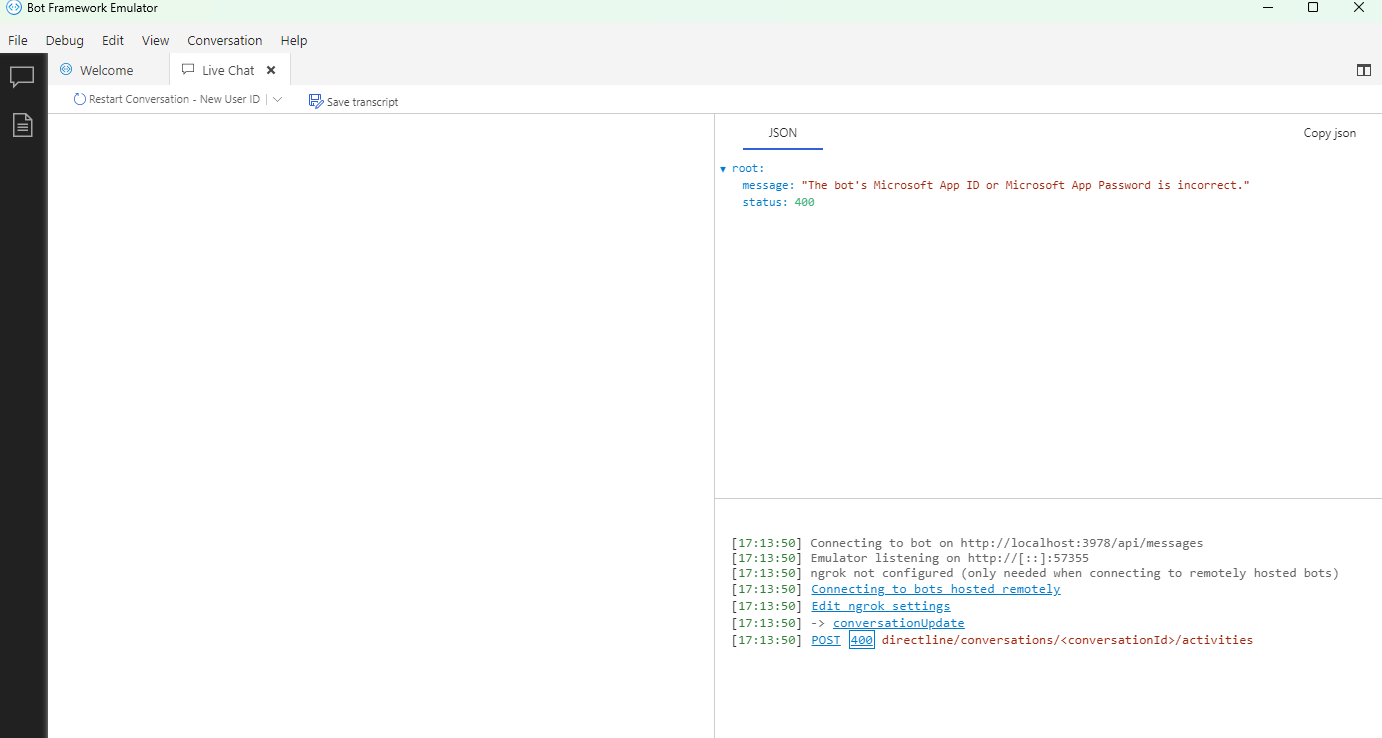This screenshot has height=738, width=1382.
Task: Click the Save transcript disk icon
Action: point(316,101)
